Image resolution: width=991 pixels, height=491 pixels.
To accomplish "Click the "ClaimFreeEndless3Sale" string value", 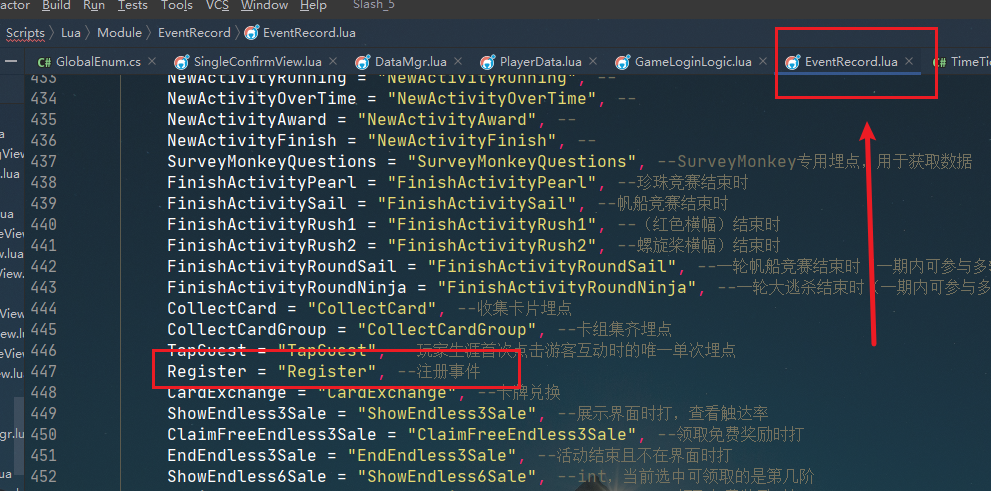I will tap(521, 434).
